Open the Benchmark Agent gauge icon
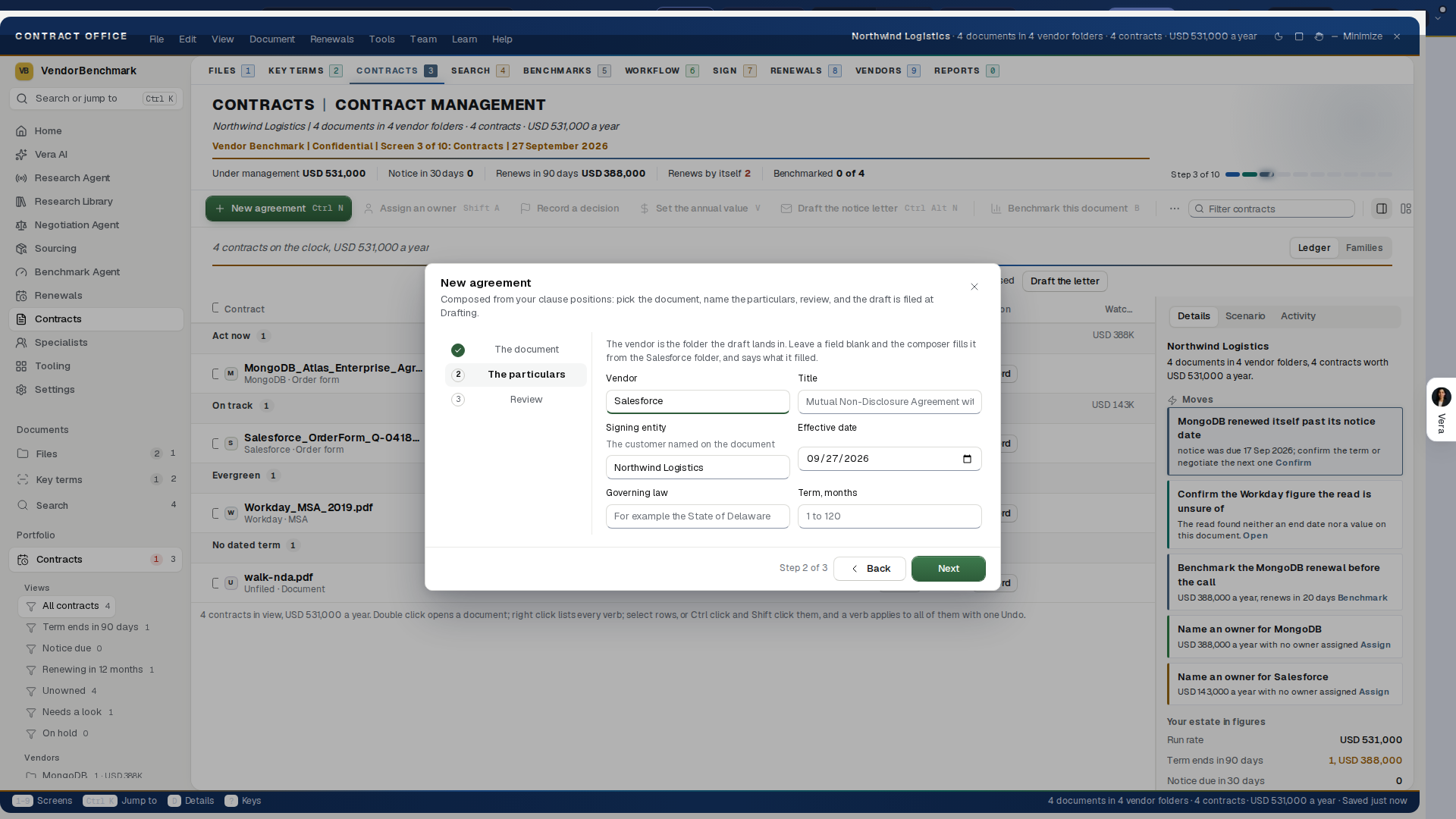This screenshot has height=819, width=1456. tap(21, 271)
